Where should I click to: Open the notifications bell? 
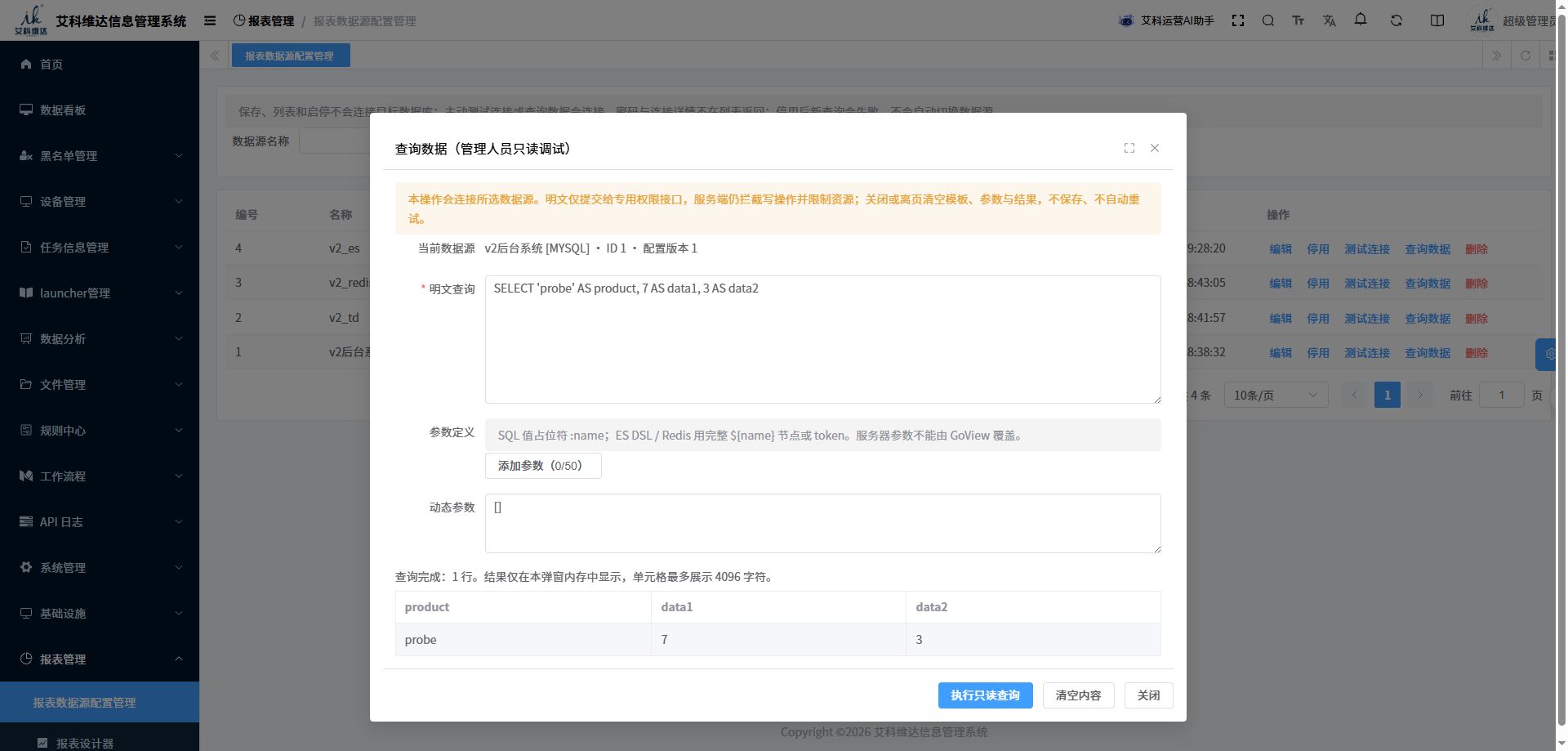tap(1361, 20)
